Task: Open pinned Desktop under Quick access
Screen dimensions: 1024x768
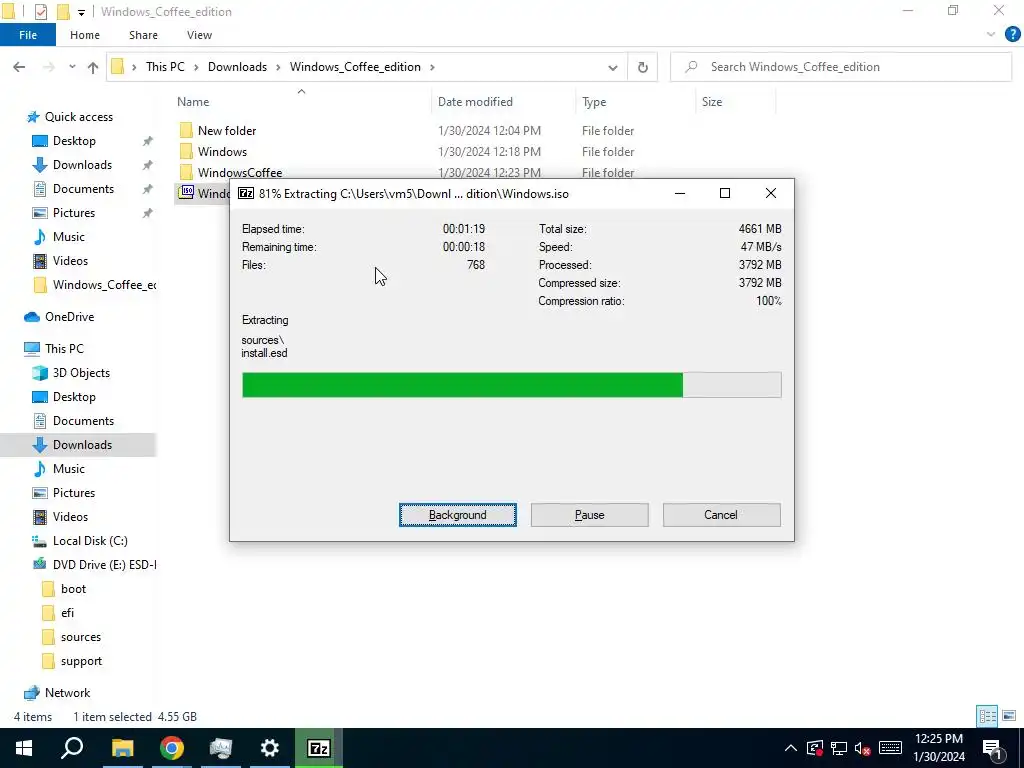Action: tap(74, 141)
